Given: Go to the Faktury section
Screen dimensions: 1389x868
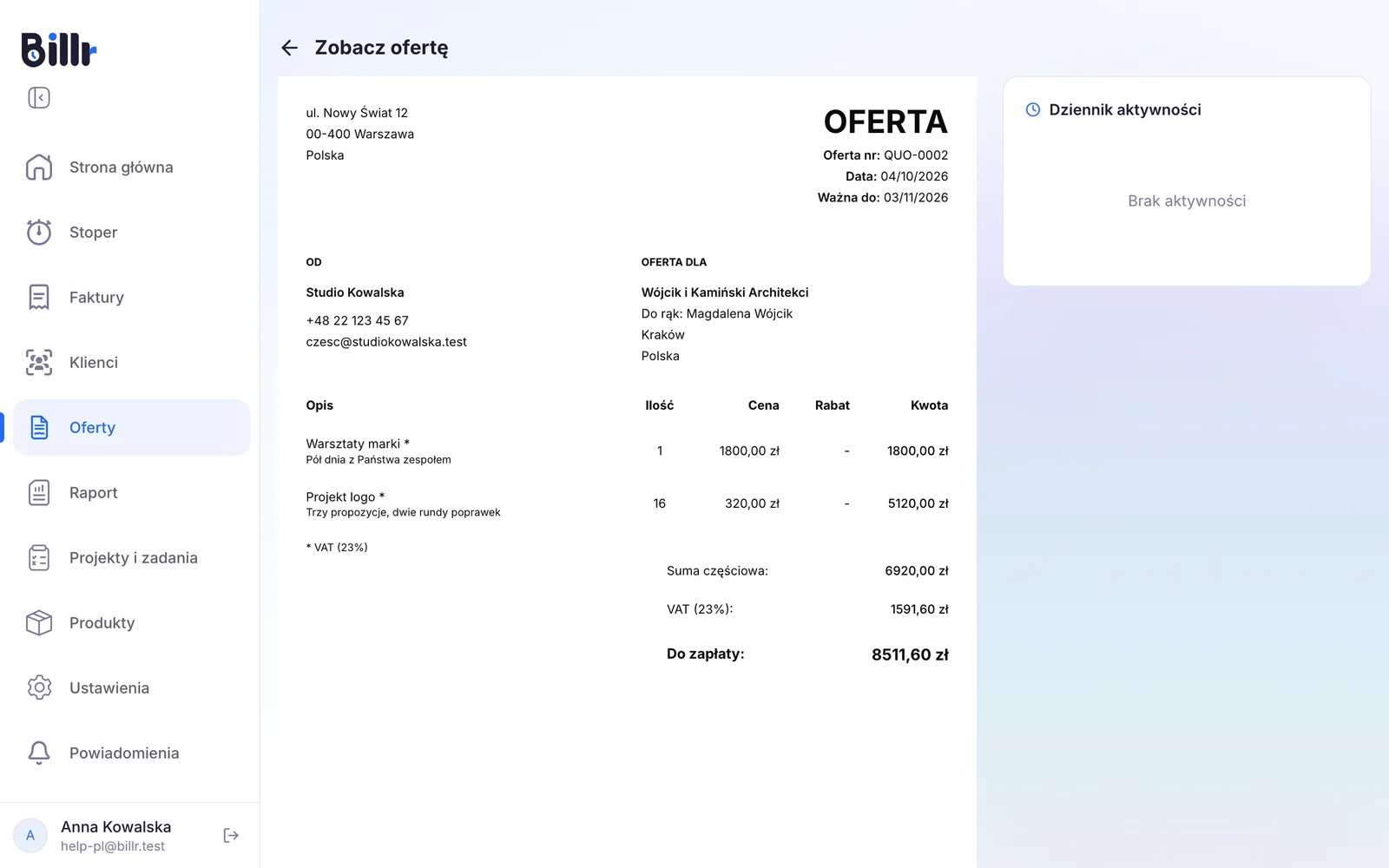Looking at the screenshot, I should click(132, 297).
